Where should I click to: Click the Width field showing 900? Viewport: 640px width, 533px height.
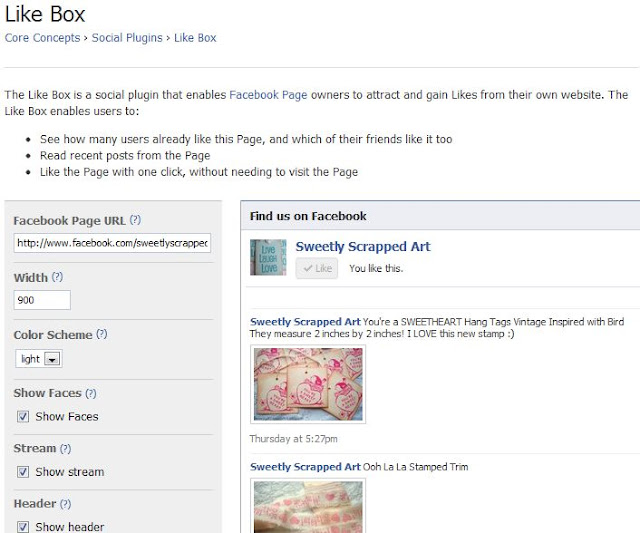click(x=42, y=300)
